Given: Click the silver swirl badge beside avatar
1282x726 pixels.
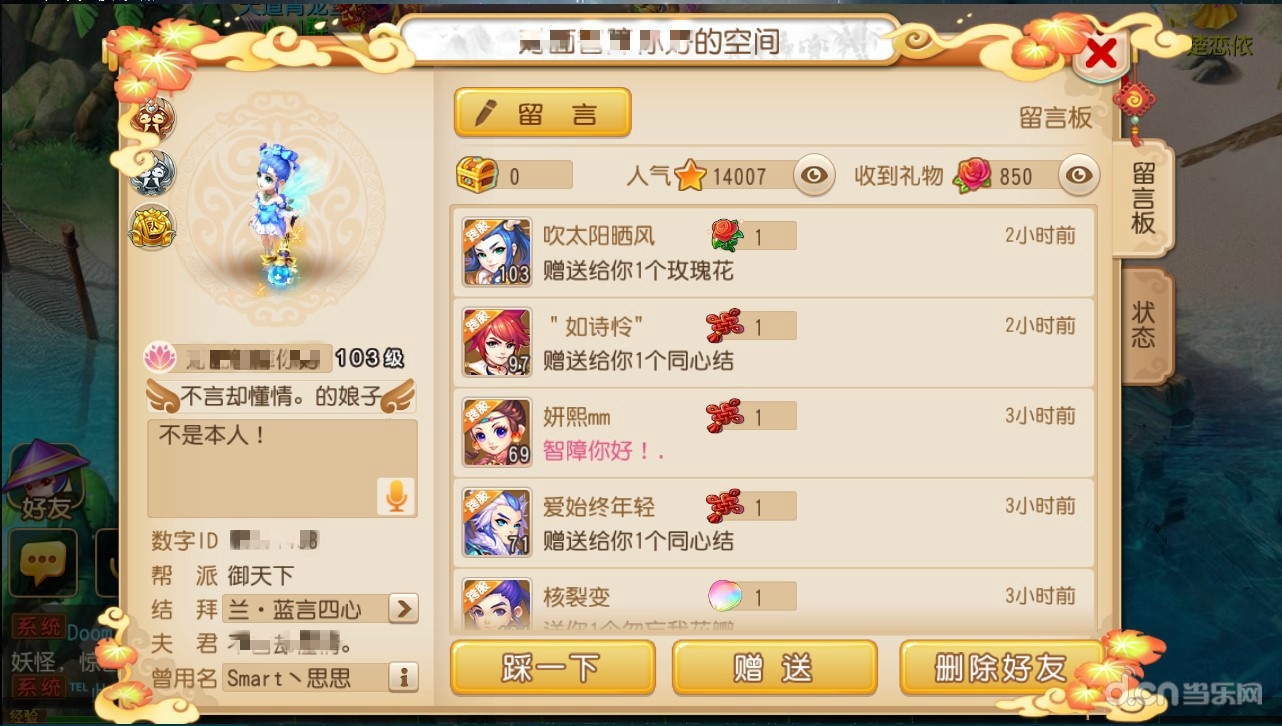Looking at the screenshot, I should (153, 173).
